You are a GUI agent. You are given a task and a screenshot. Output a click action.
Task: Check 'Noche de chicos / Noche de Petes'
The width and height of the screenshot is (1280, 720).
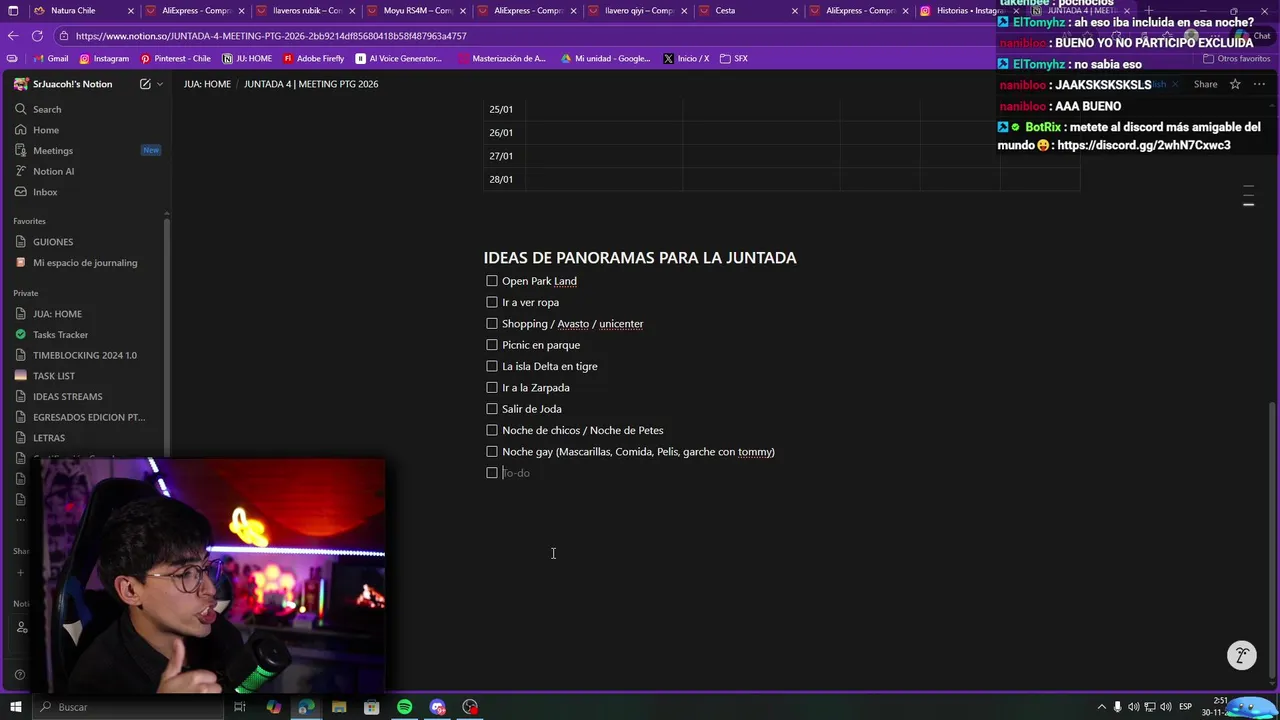492,430
